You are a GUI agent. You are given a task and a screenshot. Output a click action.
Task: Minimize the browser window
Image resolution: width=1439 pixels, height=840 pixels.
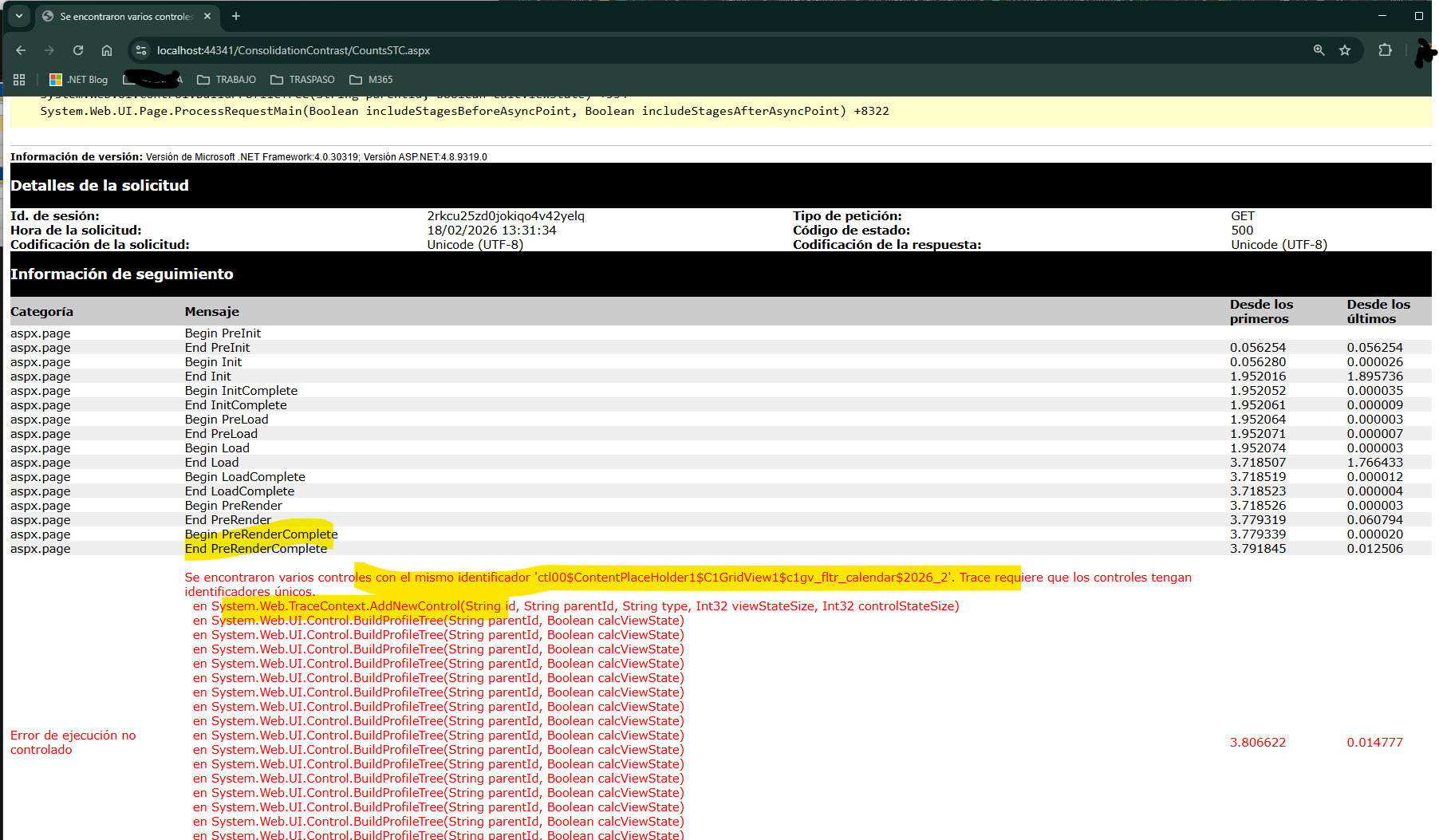coord(1382,16)
